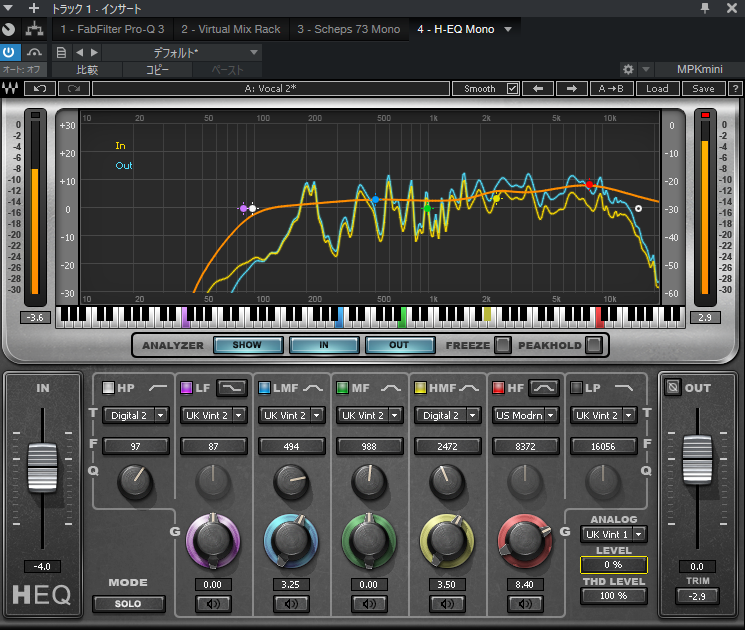Go to next preset with right arrow
The width and height of the screenshot is (745, 630).
pos(572,88)
